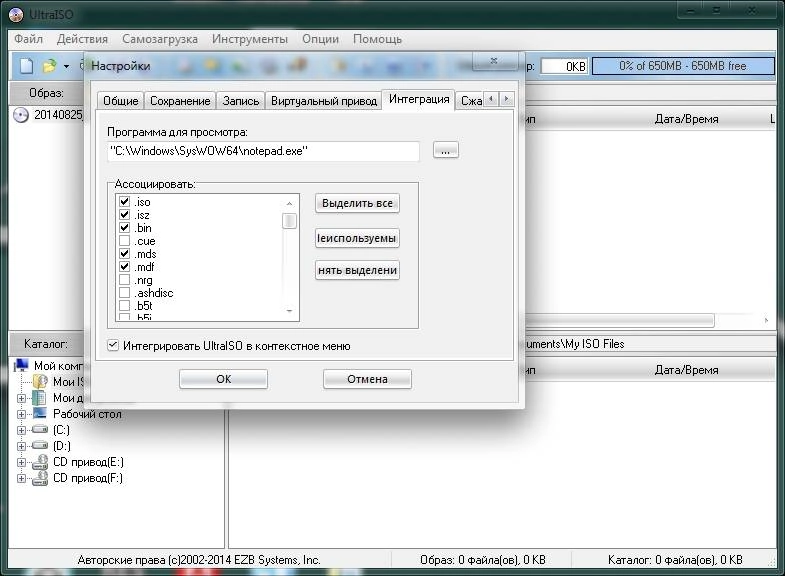785x576 pixels.
Task: Expand the (C:) drive node
Action: 21,430
